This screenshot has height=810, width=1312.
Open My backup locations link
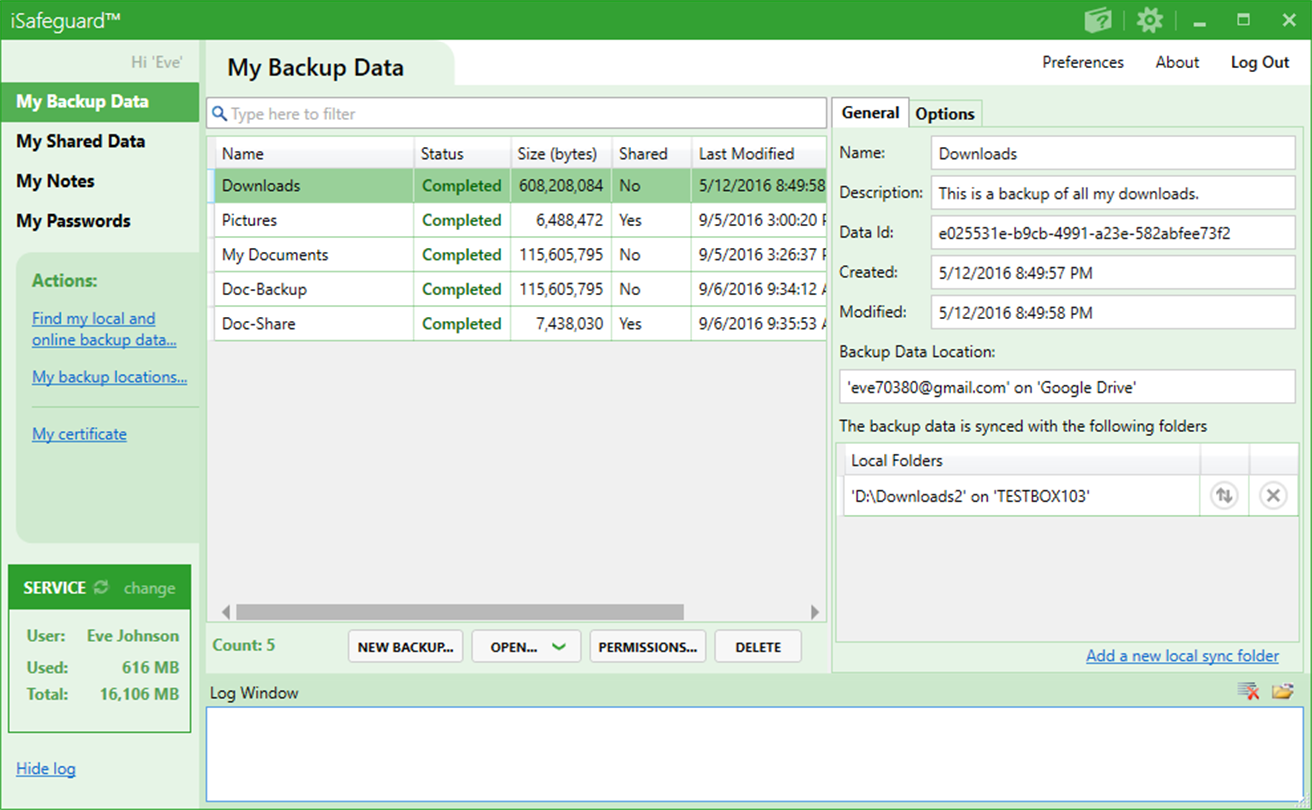point(109,377)
